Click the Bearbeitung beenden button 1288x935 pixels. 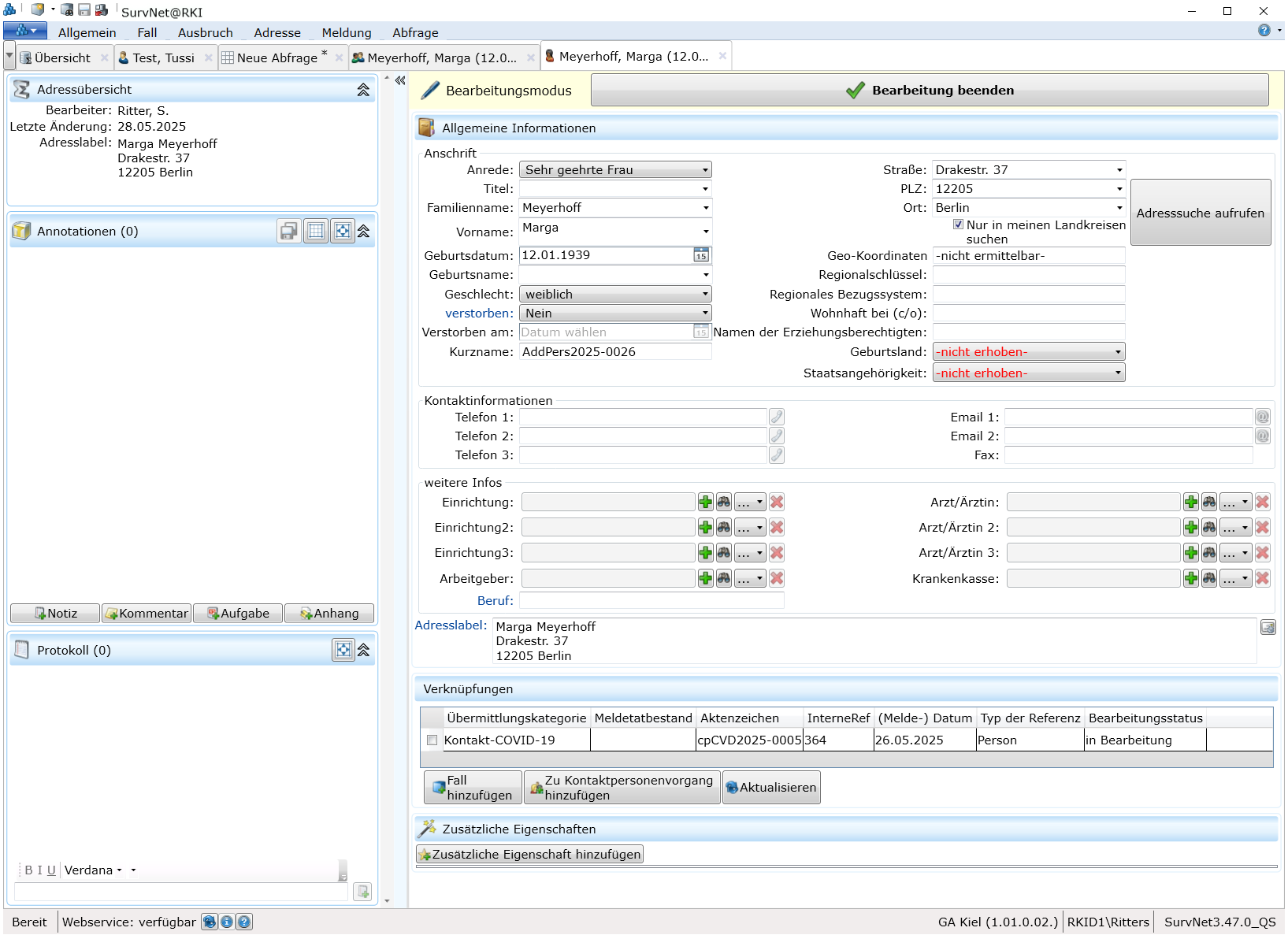[930, 91]
